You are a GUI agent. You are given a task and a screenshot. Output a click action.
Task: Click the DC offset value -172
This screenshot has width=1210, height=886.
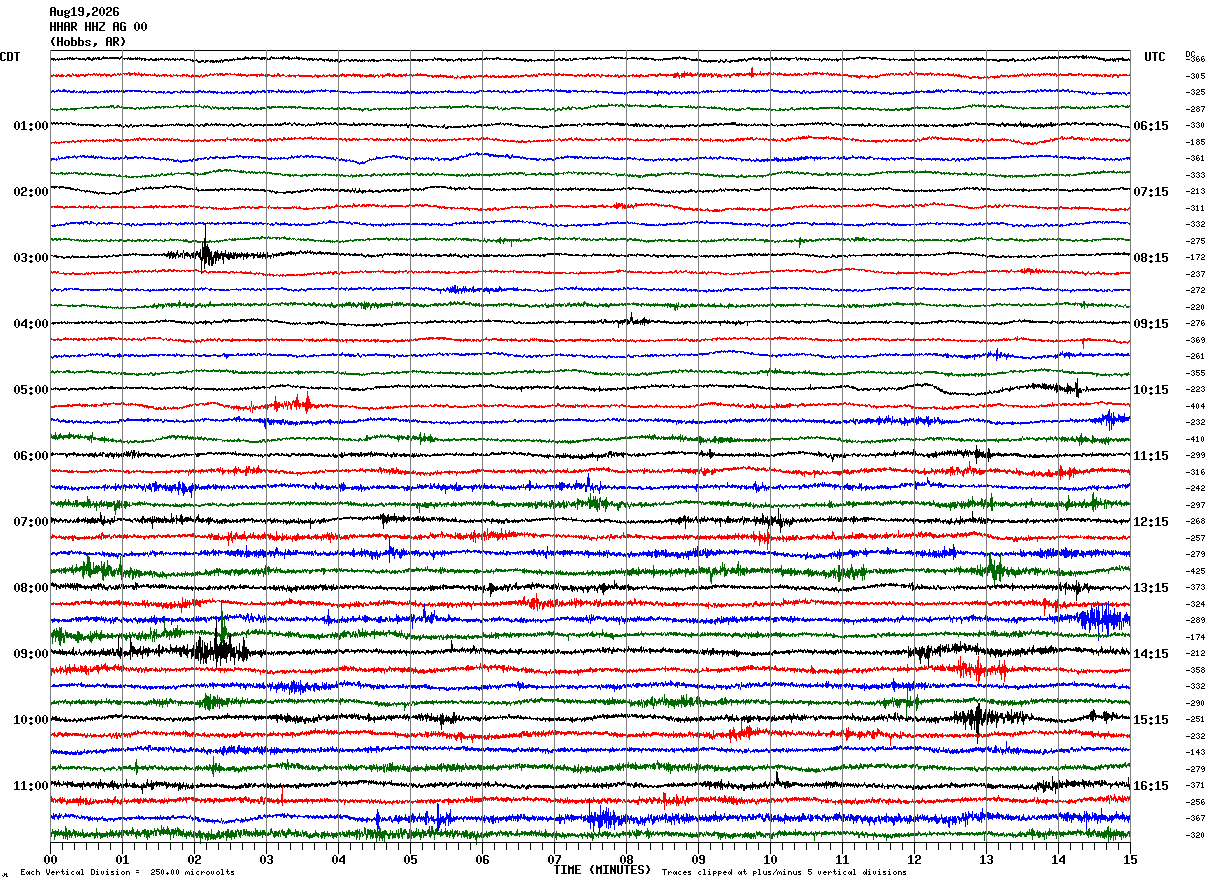(x=1195, y=258)
